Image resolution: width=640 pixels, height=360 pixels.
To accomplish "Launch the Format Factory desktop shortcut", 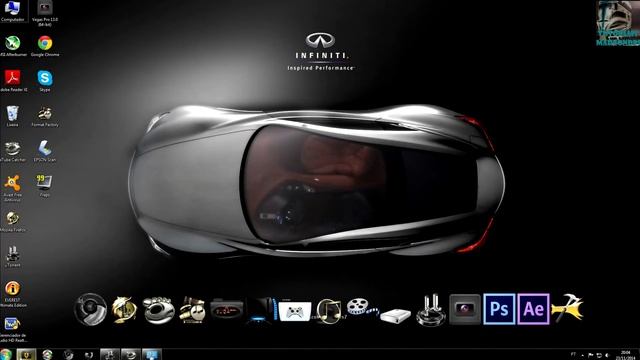I will (x=45, y=116).
